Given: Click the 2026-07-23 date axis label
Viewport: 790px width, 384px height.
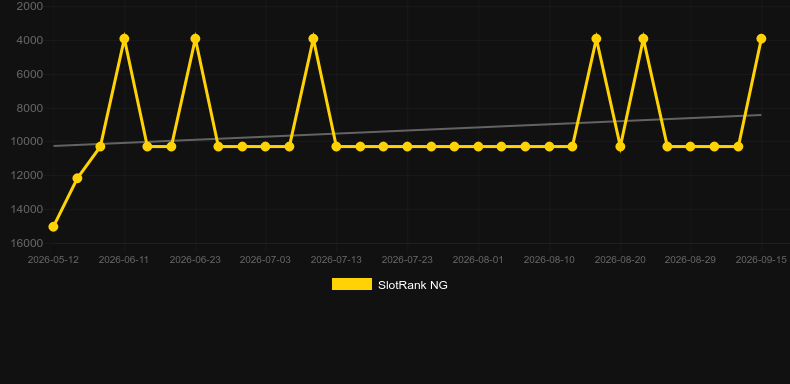Looking at the screenshot, I should [407, 260].
